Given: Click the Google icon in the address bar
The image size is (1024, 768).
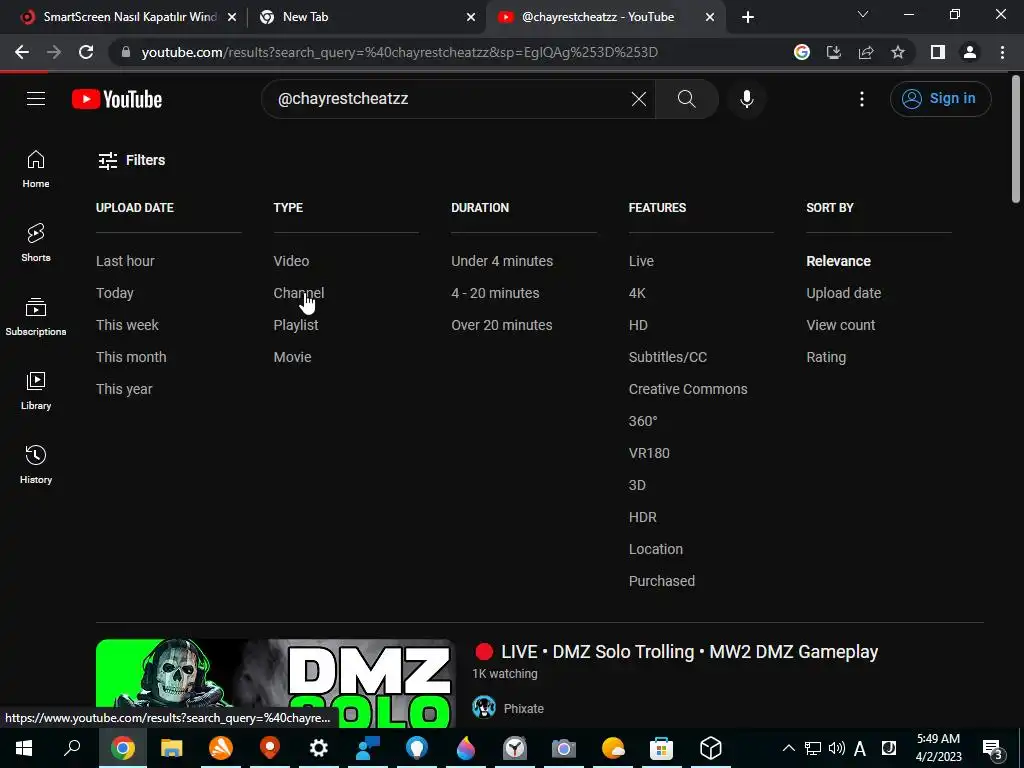Looking at the screenshot, I should [x=801, y=52].
